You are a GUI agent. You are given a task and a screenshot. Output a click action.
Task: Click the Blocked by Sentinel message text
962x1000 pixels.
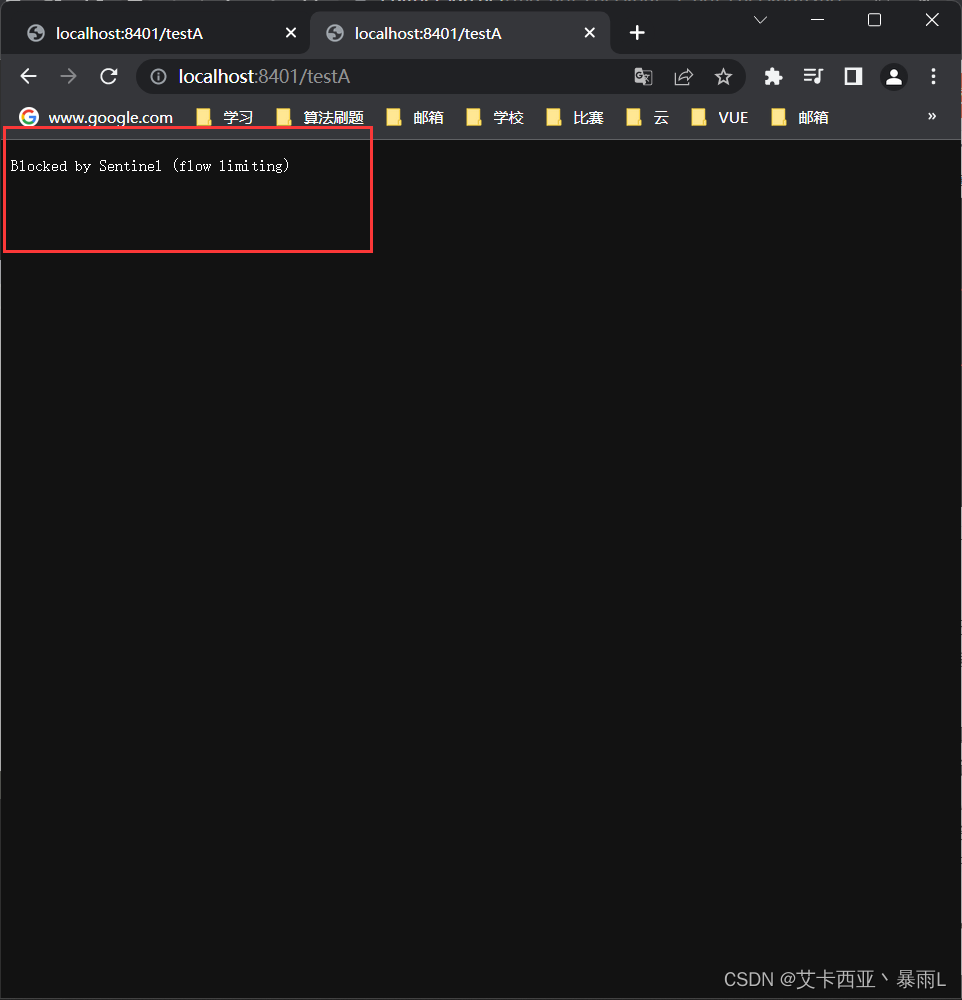150,166
